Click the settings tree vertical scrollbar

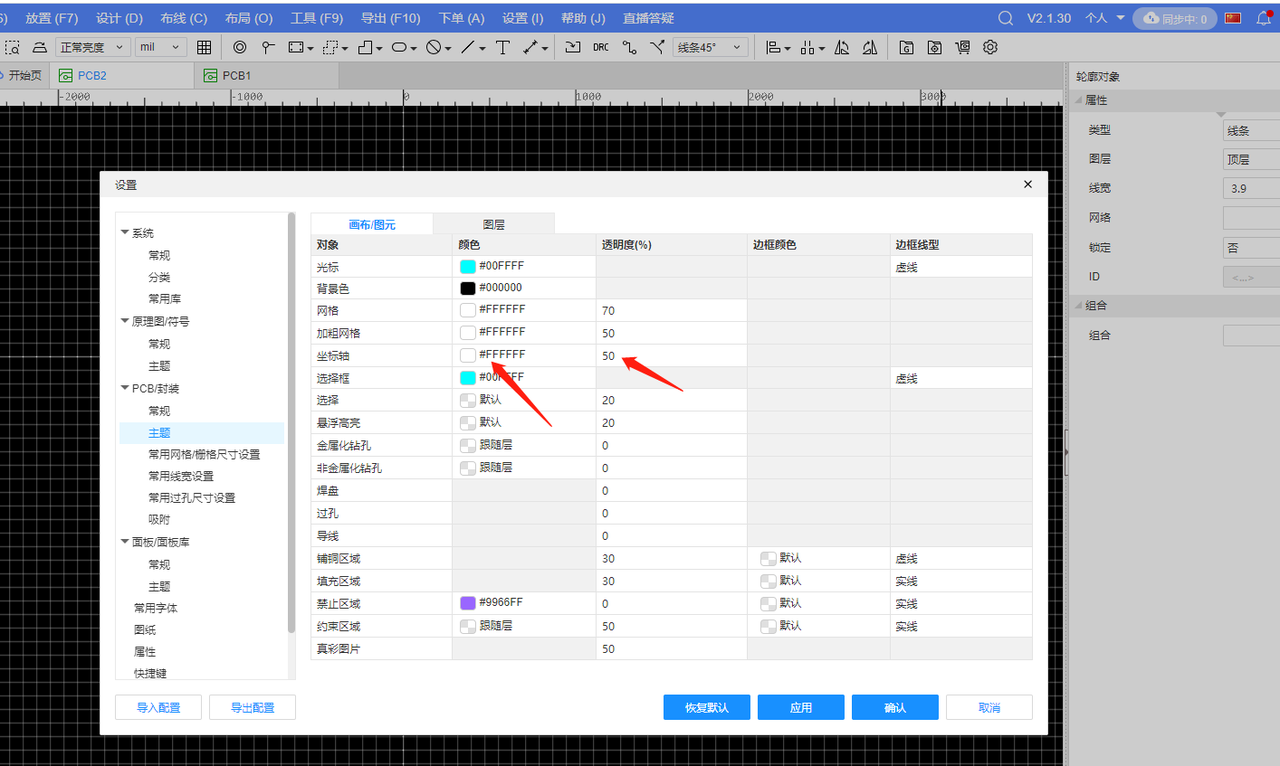(291, 420)
